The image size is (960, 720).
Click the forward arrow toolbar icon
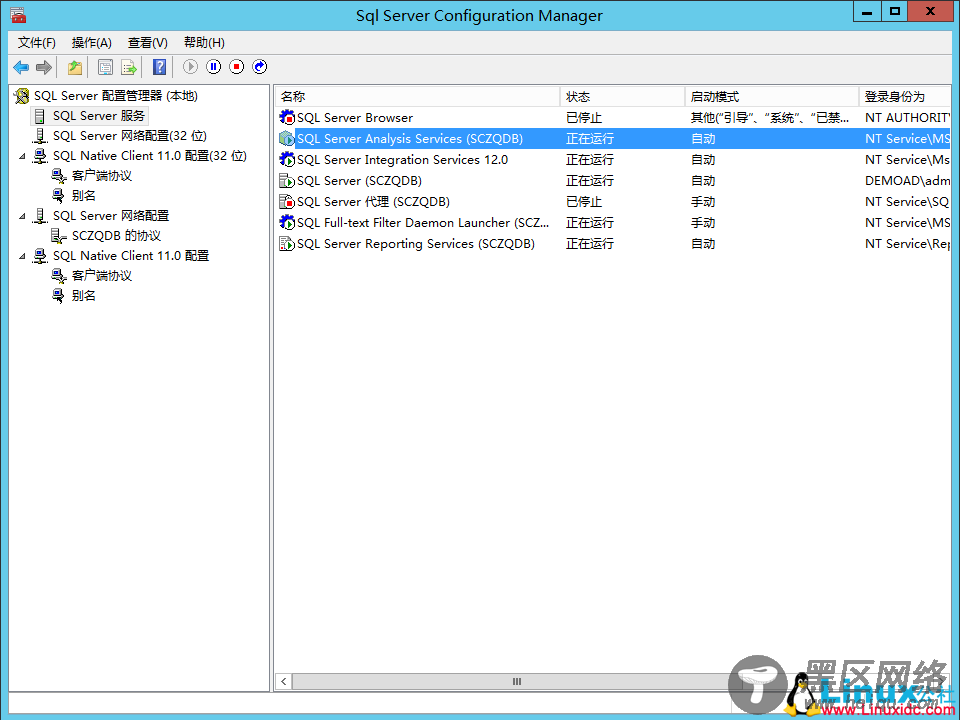[x=43, y=67]
